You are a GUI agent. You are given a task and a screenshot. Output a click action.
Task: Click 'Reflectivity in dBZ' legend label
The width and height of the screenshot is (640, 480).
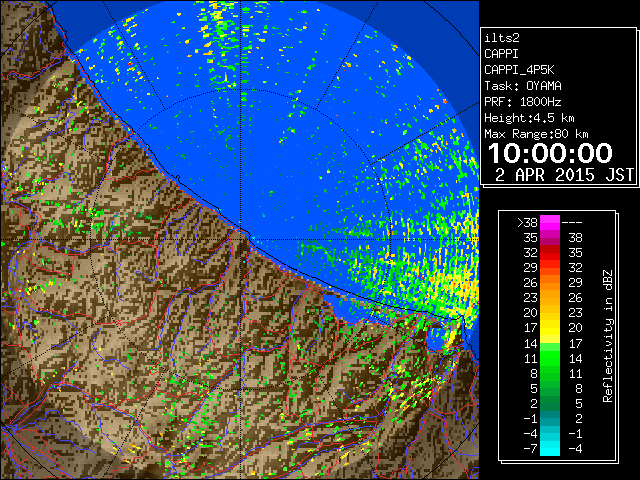[x=608, y=336]
